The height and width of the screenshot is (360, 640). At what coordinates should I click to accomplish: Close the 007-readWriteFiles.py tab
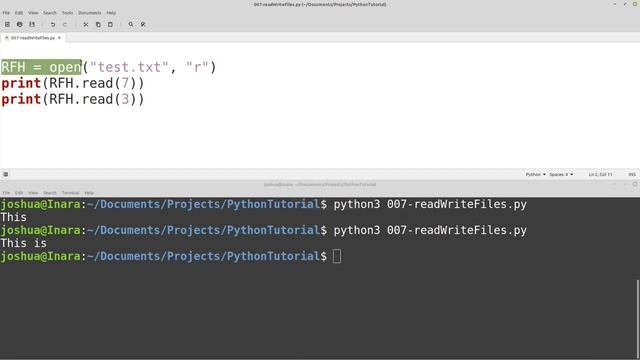(x=59, y=38)
